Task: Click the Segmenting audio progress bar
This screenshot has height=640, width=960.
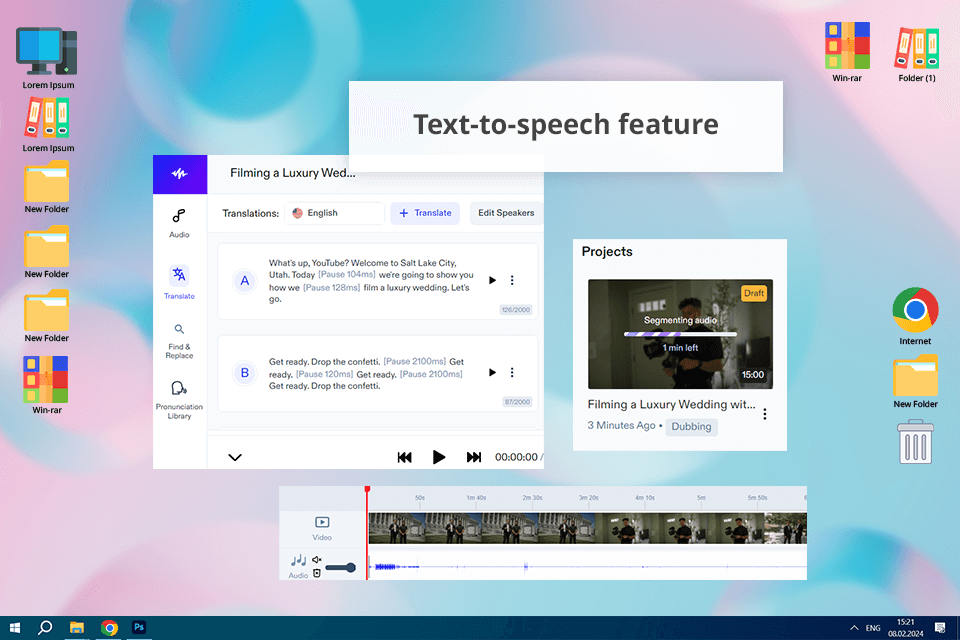Action: pyautogui.click(x=680, y=334)
